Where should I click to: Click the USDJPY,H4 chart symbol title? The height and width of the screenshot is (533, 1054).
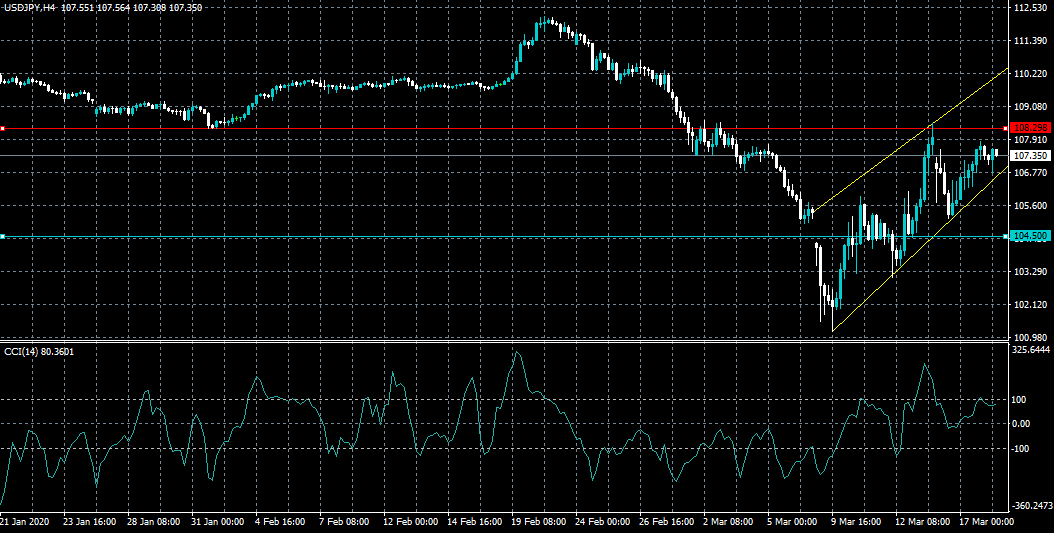pyautogui.click(x=30, y=7)
